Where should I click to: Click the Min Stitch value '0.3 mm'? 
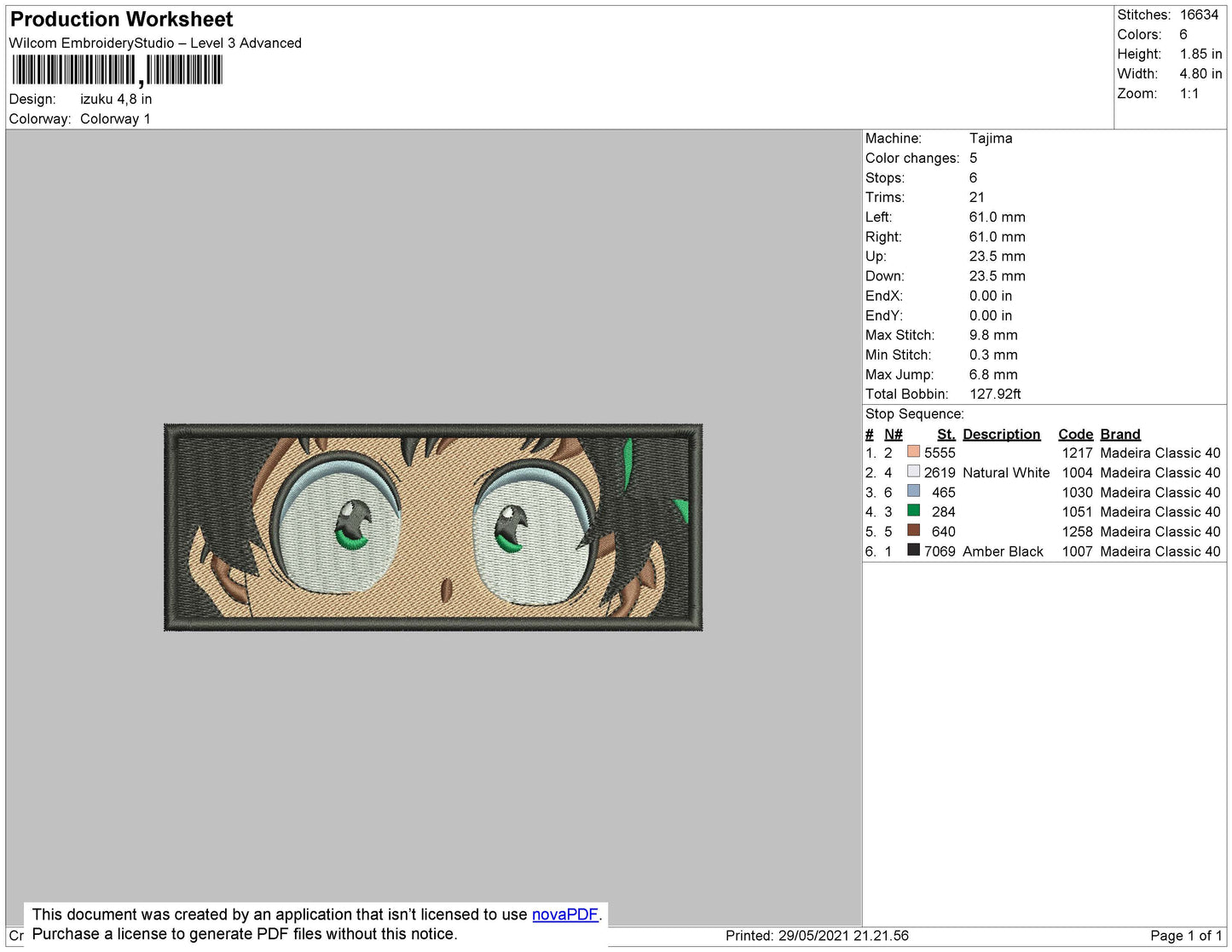(993, 355)
